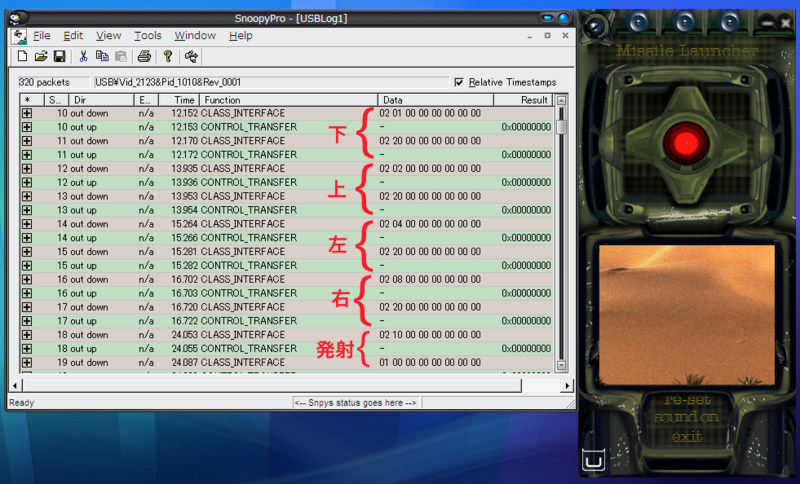Image resolution: width=800 pixels, height=484 pixels.
Task: Click the Open file toolbar icon
Action: click(41, 56)
